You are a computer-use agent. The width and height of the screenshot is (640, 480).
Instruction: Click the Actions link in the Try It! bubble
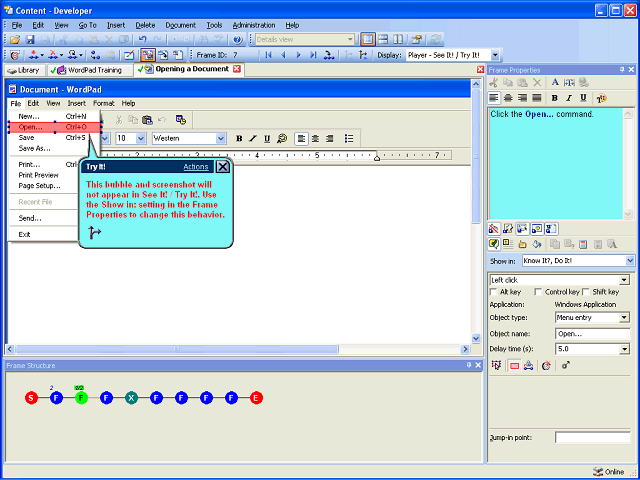pyautogui.click(x=196, y=167)
